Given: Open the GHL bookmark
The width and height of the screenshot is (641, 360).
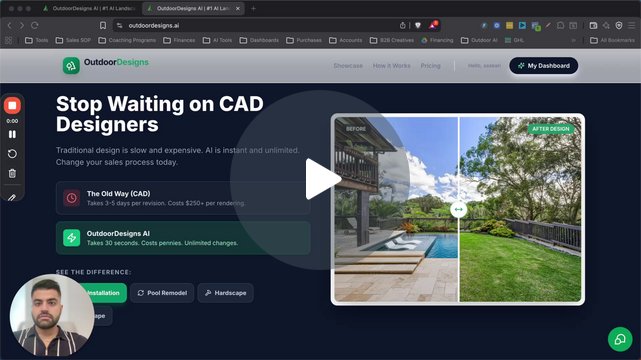Looking at the screenshot, I should (x=514, y=40).
